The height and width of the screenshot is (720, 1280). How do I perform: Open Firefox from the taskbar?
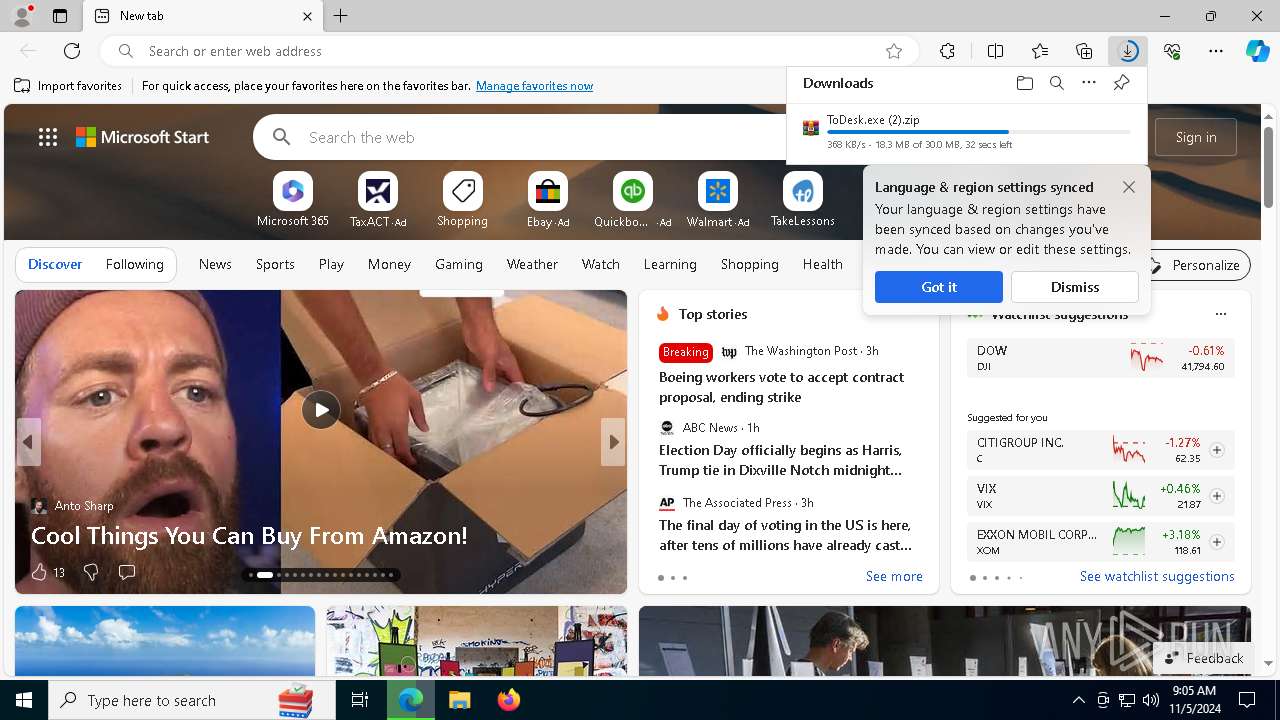pyautogui.click(x=509, y=700)
